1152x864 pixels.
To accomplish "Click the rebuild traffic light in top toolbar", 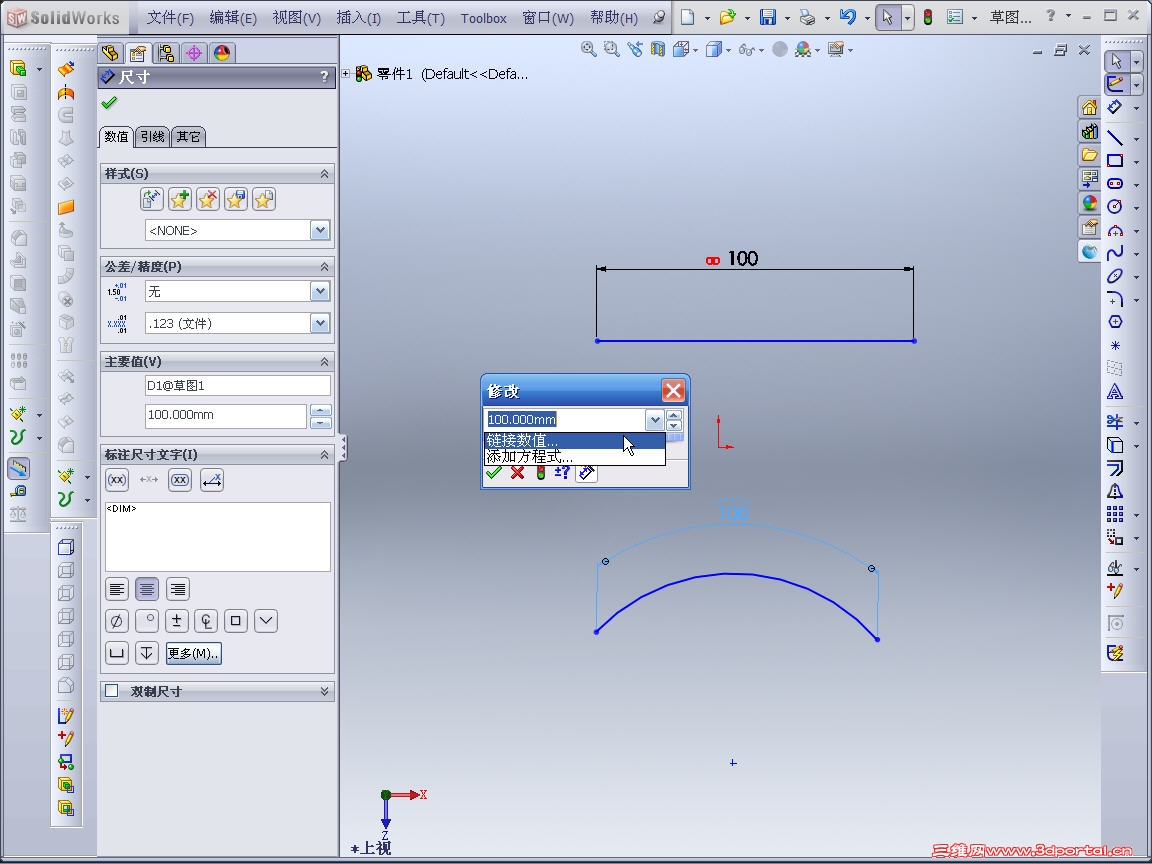I will [x=928, y=17].
